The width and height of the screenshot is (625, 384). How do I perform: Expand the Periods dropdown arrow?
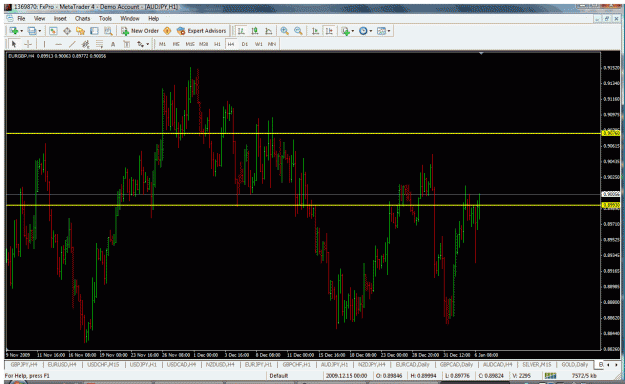click(x=371, y=31)
